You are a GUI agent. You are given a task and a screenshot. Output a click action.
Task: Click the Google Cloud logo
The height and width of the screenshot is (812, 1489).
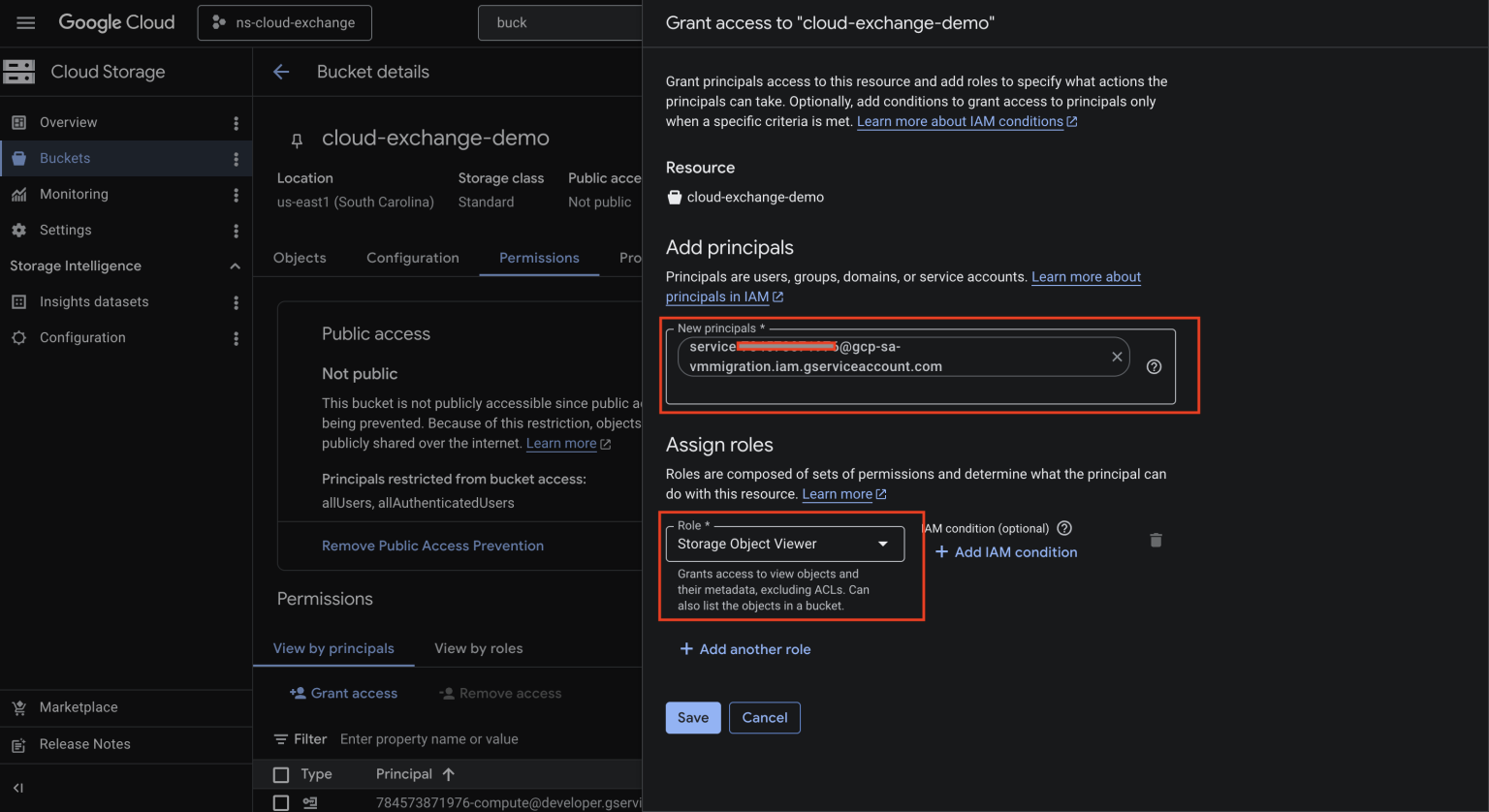point(116,22)
